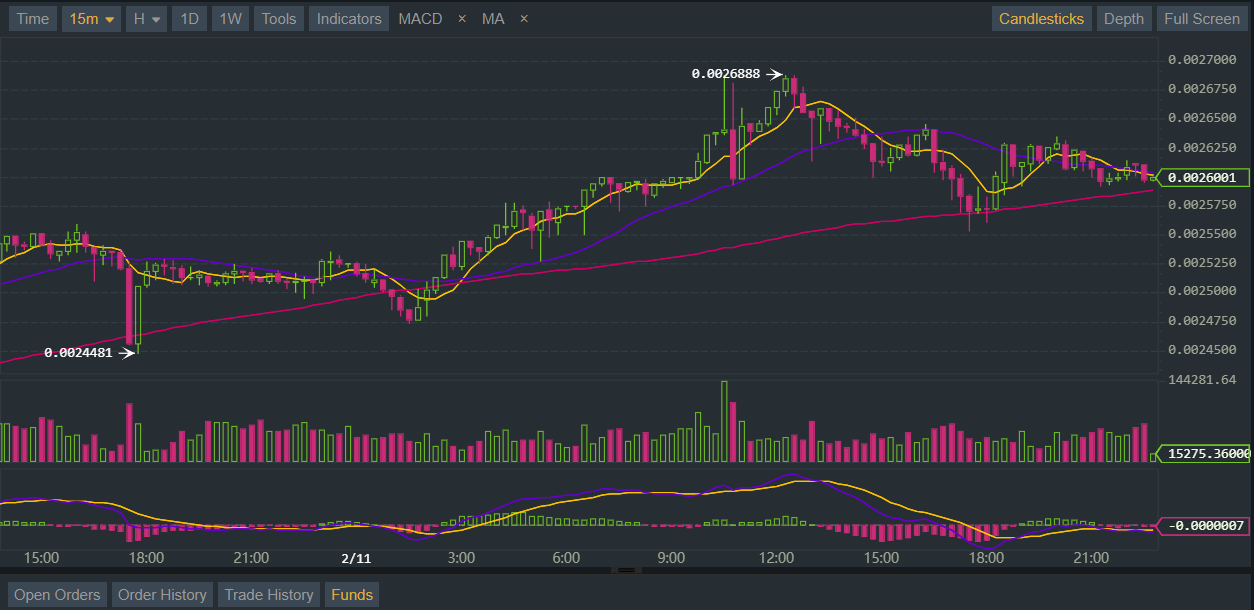Image resolution: width=1254 pixels, height=610 pixels.
Task: Open the chart Tools menu
Action: click(x=279, y=19)
